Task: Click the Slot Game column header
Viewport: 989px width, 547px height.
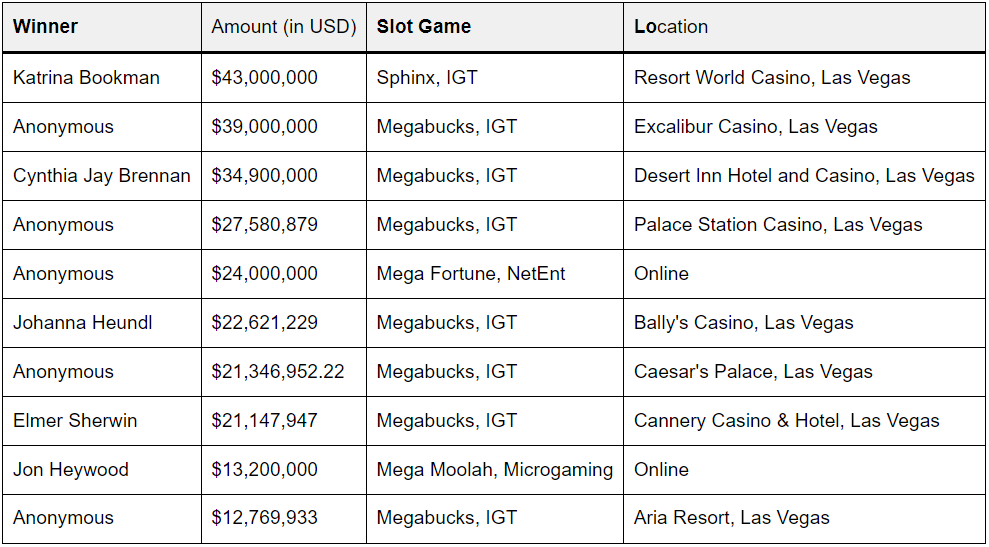Action: pos(494,27)
